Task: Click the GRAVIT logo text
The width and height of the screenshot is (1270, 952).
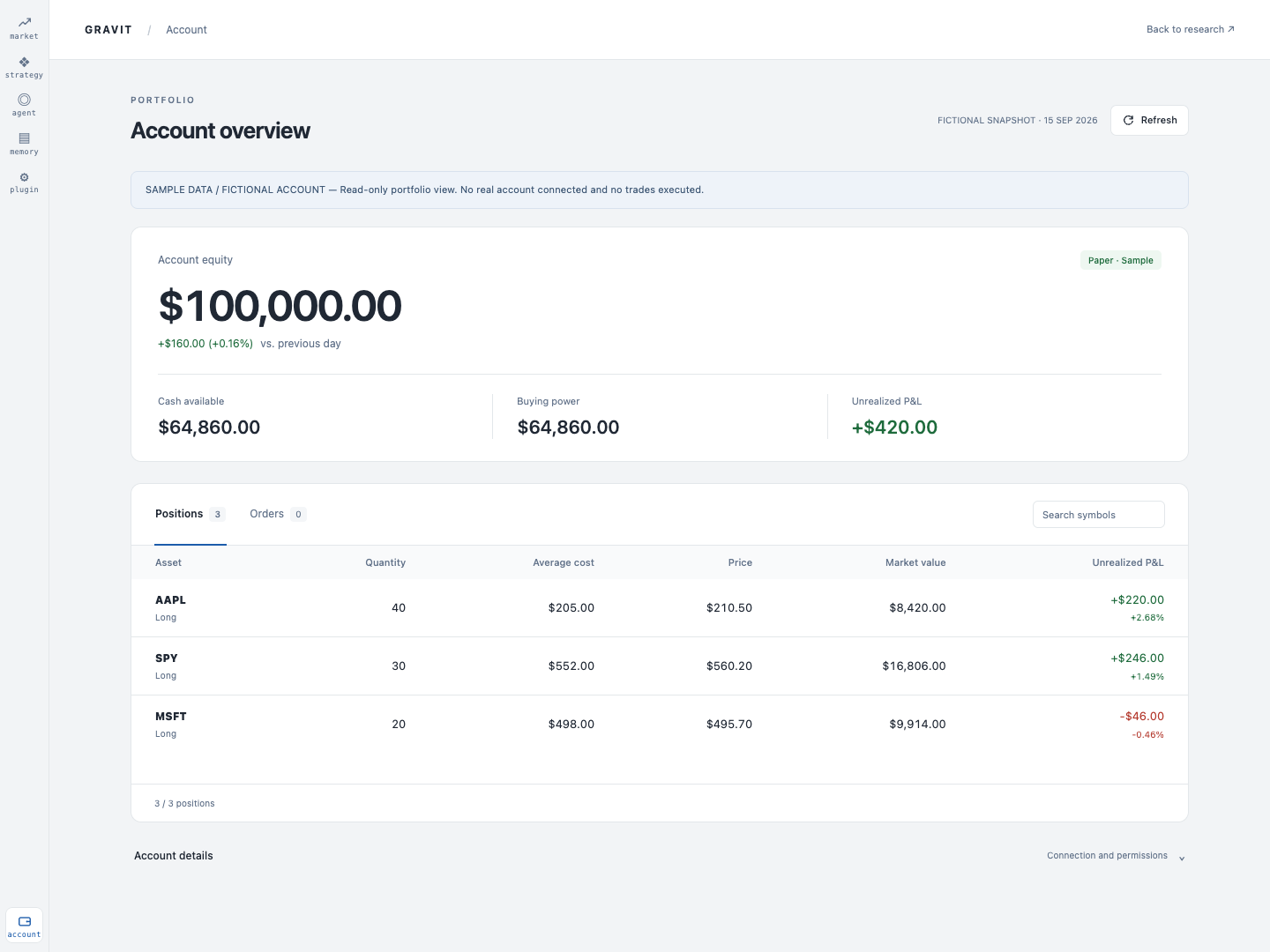Action: (x=108, y=30)
